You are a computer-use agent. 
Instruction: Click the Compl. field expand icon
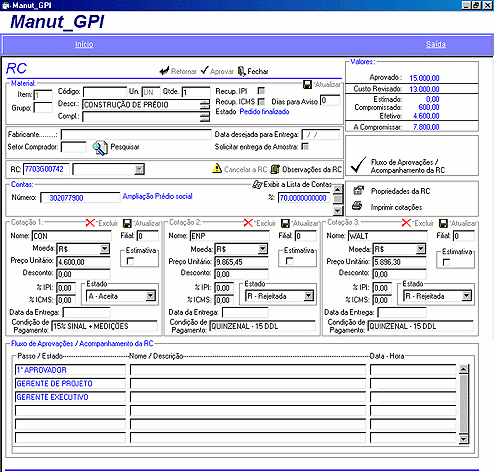click(x=205, y=116)
